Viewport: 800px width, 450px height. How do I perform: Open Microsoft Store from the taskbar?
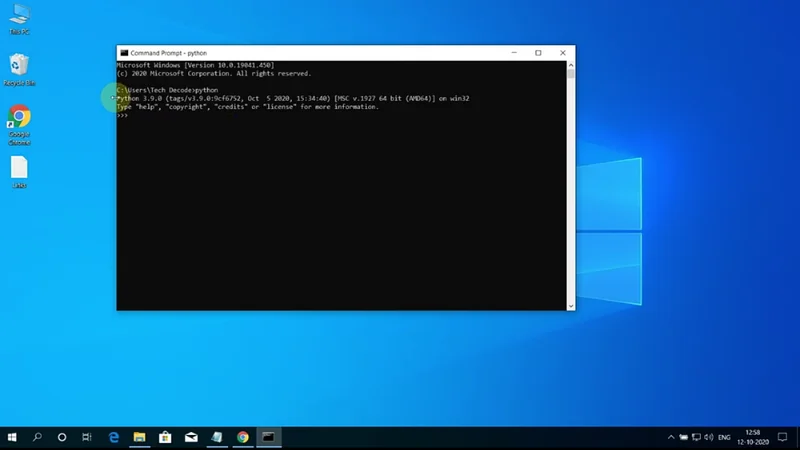(x=165, y=437)
